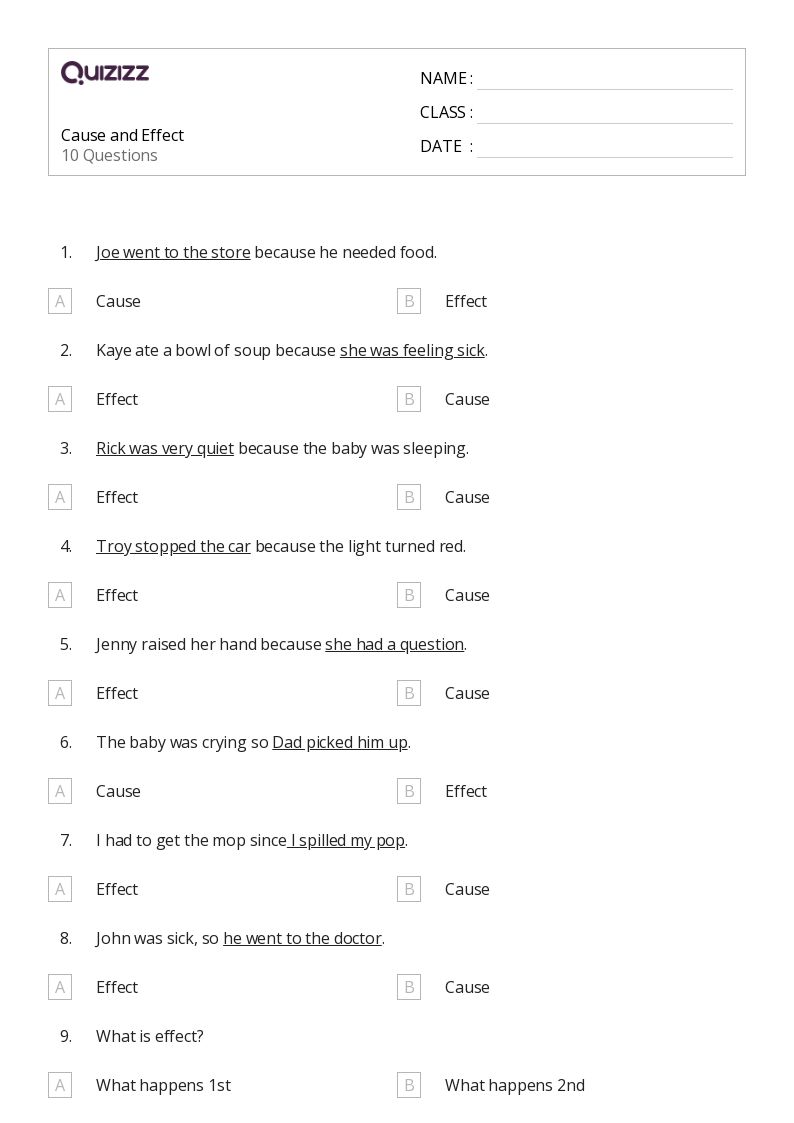The height and width of the screenshot is (1123, 794).
Task: Tick box B Cause for question 4
Action: point(409,595)
